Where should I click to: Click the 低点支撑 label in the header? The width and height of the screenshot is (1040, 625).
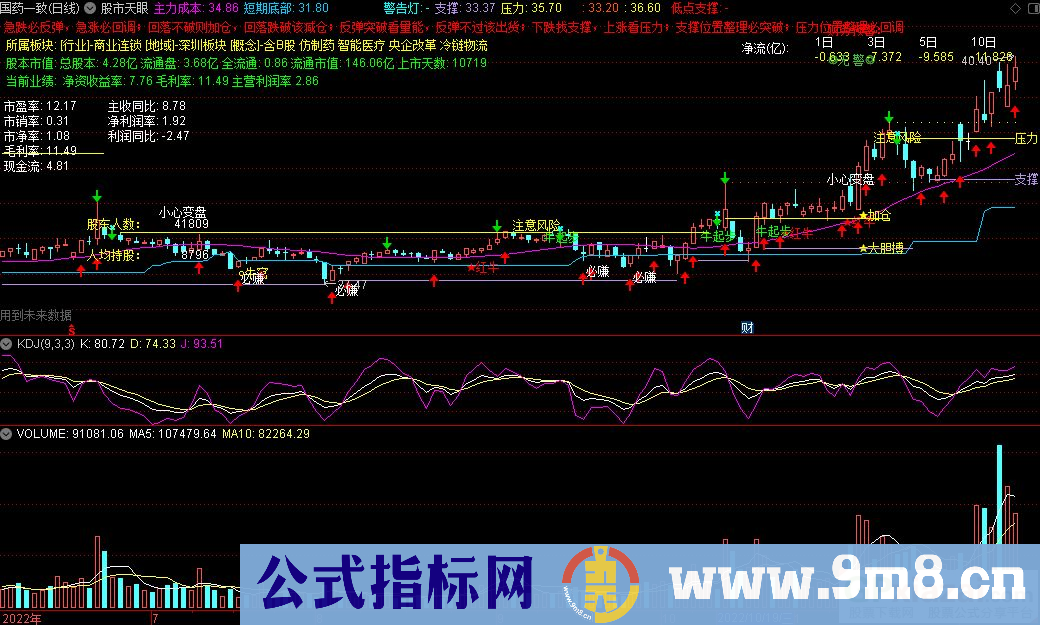point(695,9)
